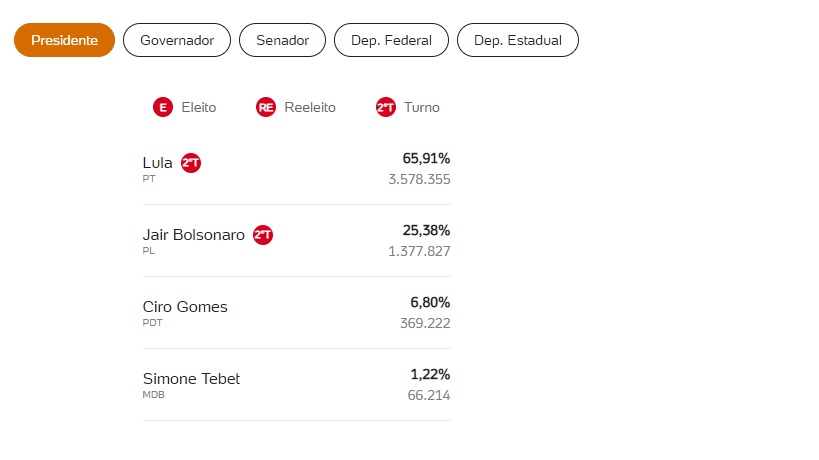Click Bolsonaro's 25,38% vote percentage
The height and width of the screenshot is (460, 819).
426,230
